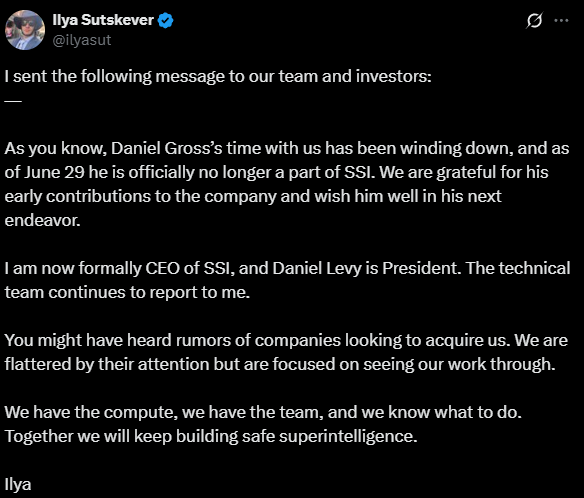
Task: Click the blue verified checkmark badge
Action: (165, 20)
